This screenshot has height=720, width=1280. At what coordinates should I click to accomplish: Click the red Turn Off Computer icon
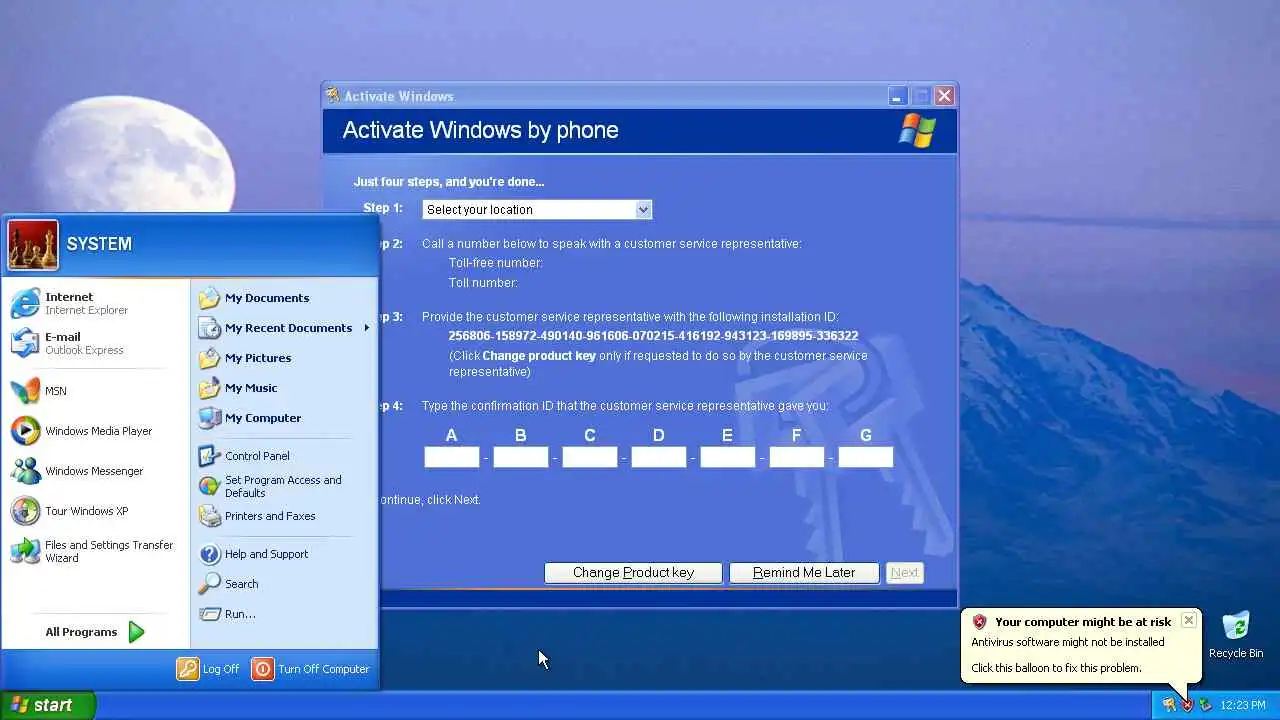coord(263,669)
